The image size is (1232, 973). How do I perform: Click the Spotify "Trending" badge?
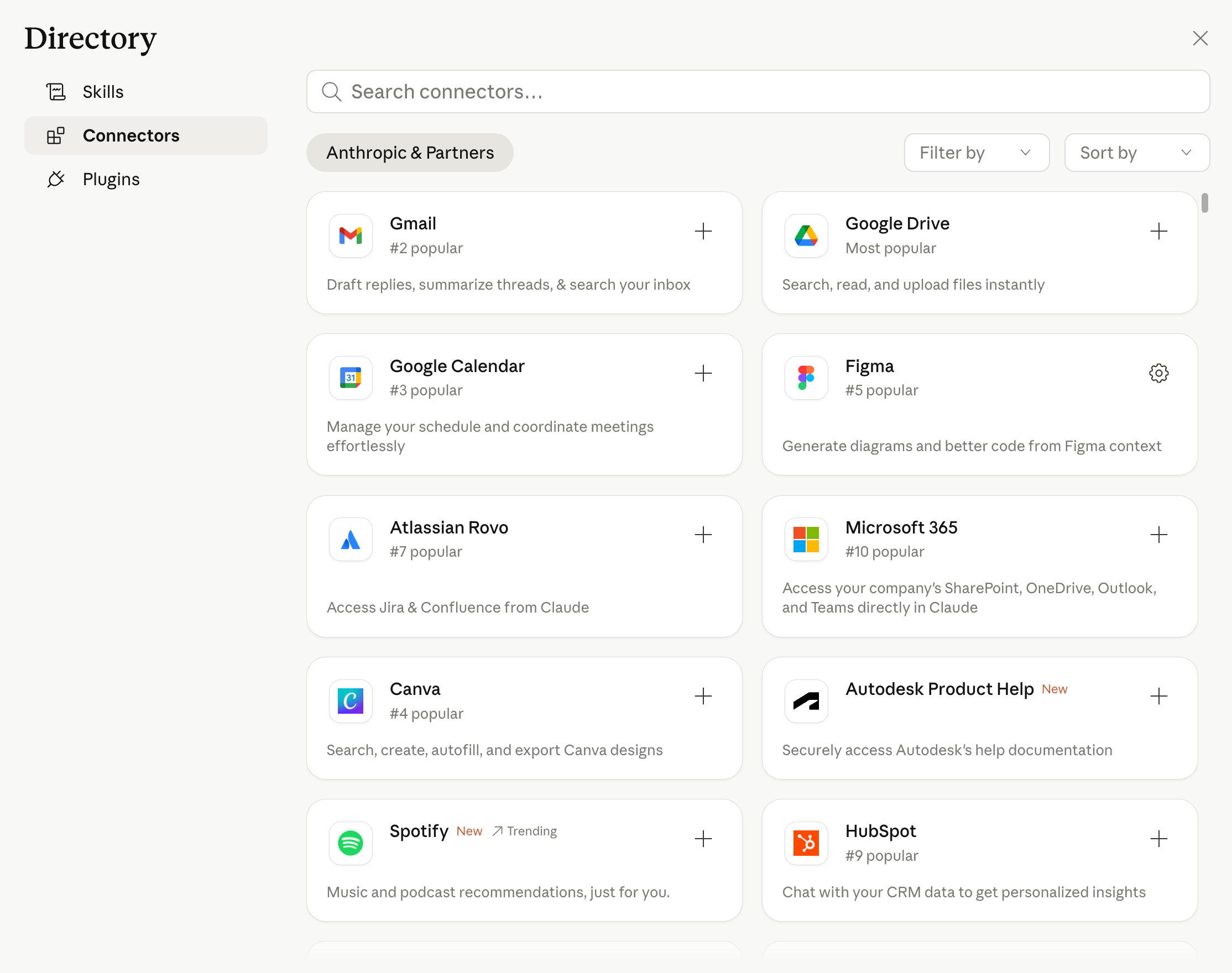[524, 831]
